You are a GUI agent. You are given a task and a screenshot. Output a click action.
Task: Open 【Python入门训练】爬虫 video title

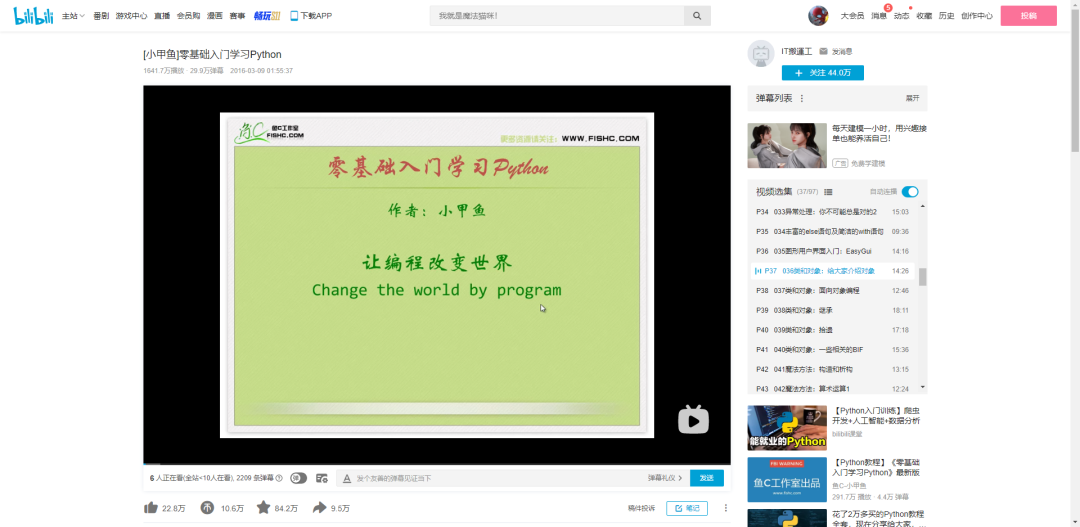(x=876, y=415)
